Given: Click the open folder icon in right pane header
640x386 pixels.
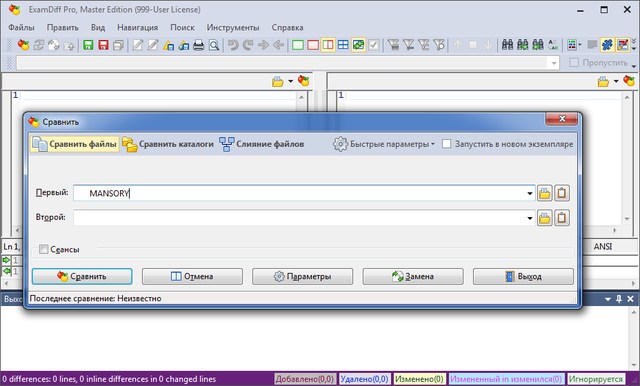Looking at the screenshot, I should pyautogui.click(x=603, y=82).
